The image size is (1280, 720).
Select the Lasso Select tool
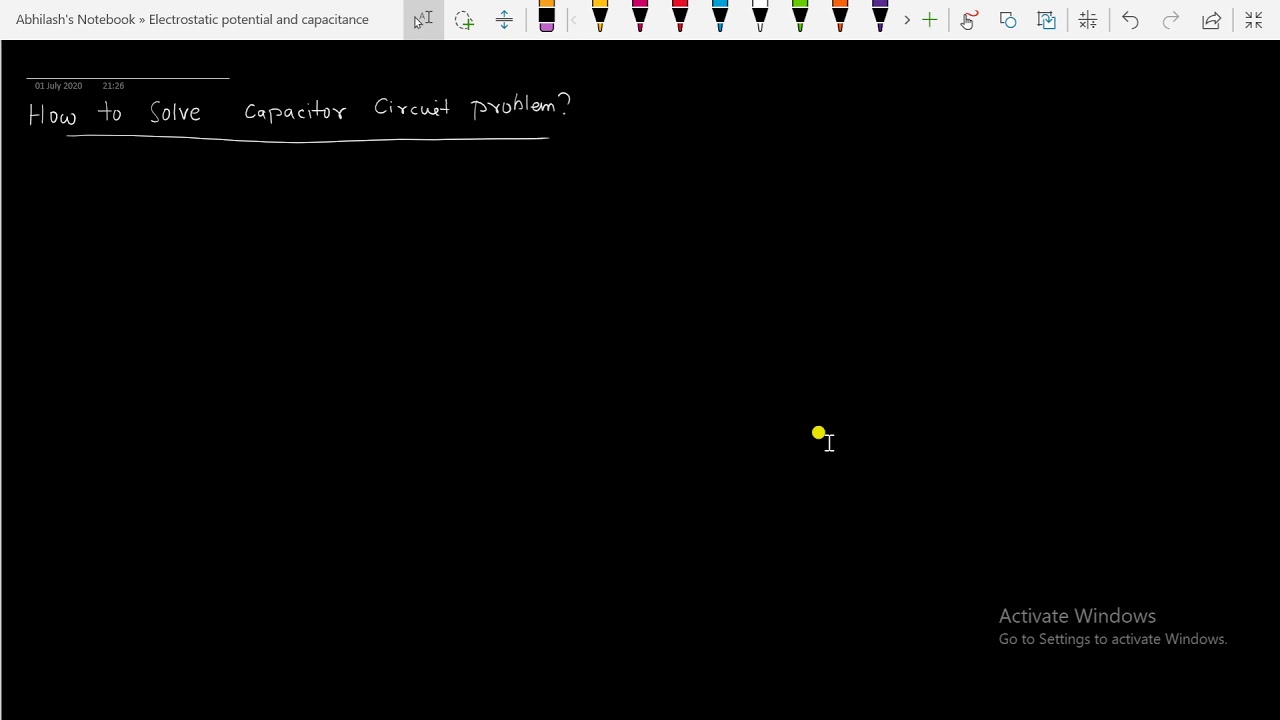tap(464, 20)
